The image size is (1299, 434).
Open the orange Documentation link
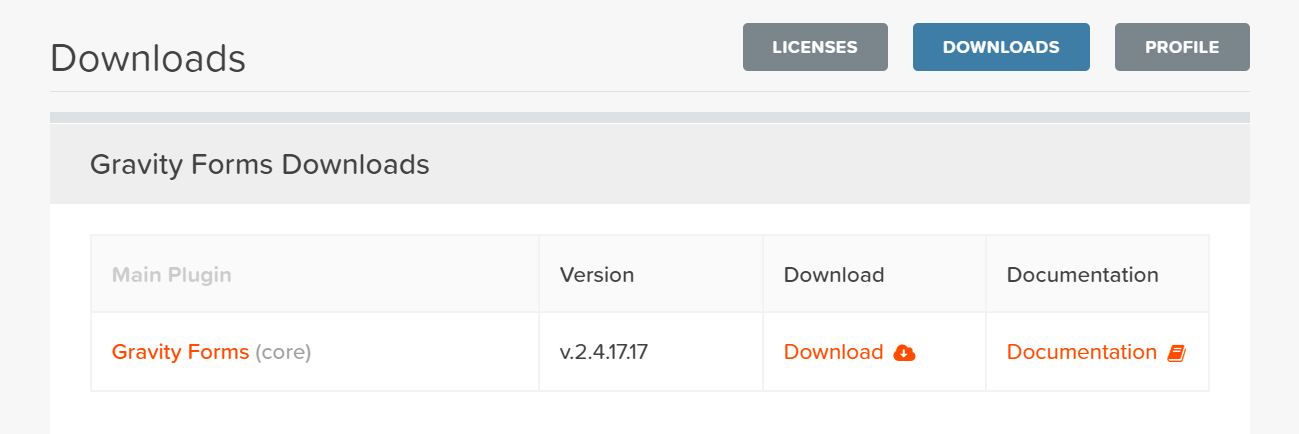coord(1081,352)
